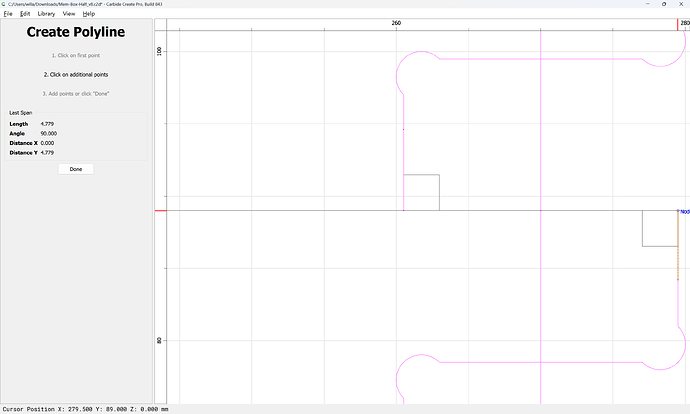
Task: Select the Length value 4.779
Action: coord(47,124)
